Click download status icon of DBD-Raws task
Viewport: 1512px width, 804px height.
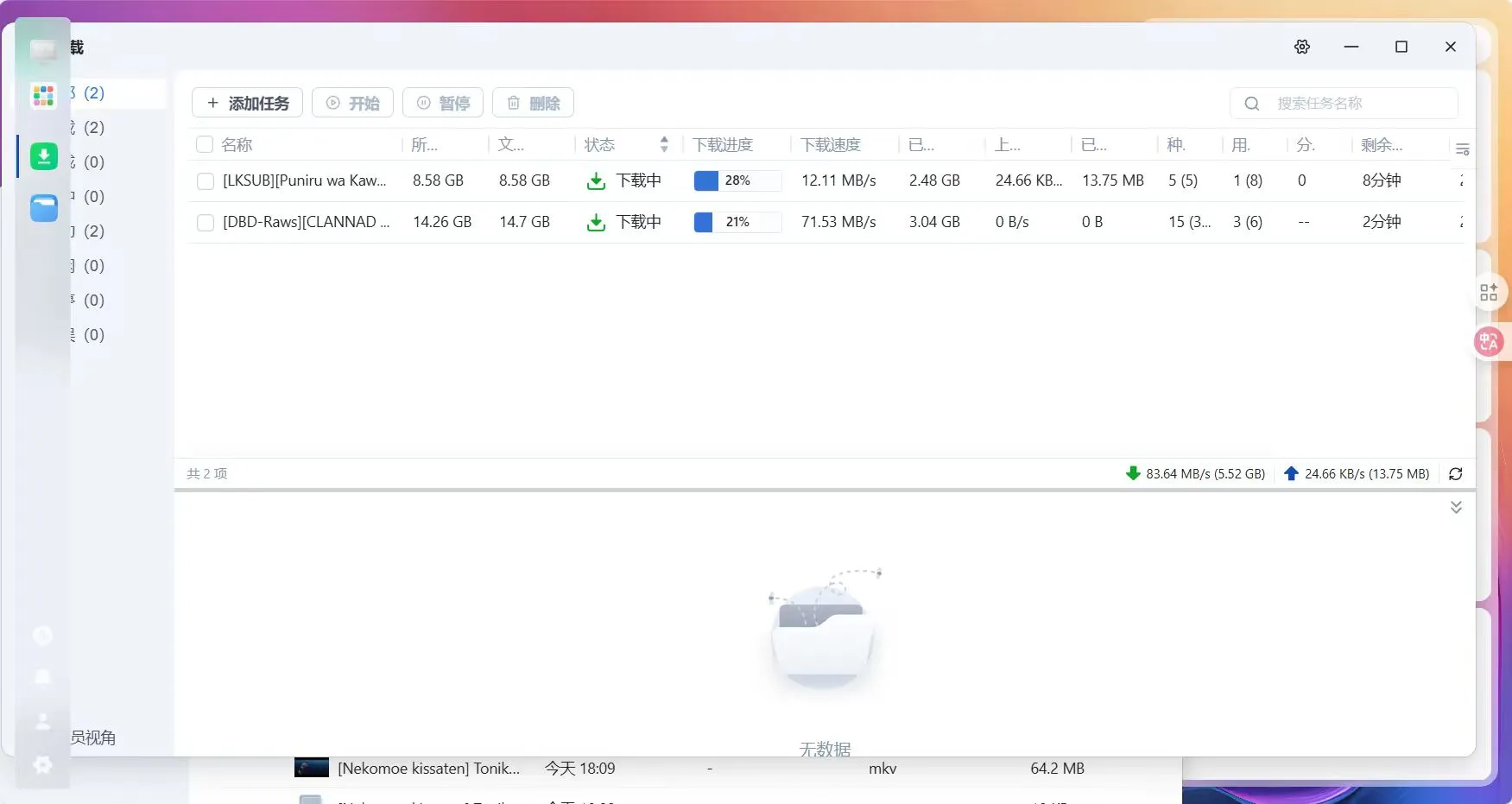point(596,222)
